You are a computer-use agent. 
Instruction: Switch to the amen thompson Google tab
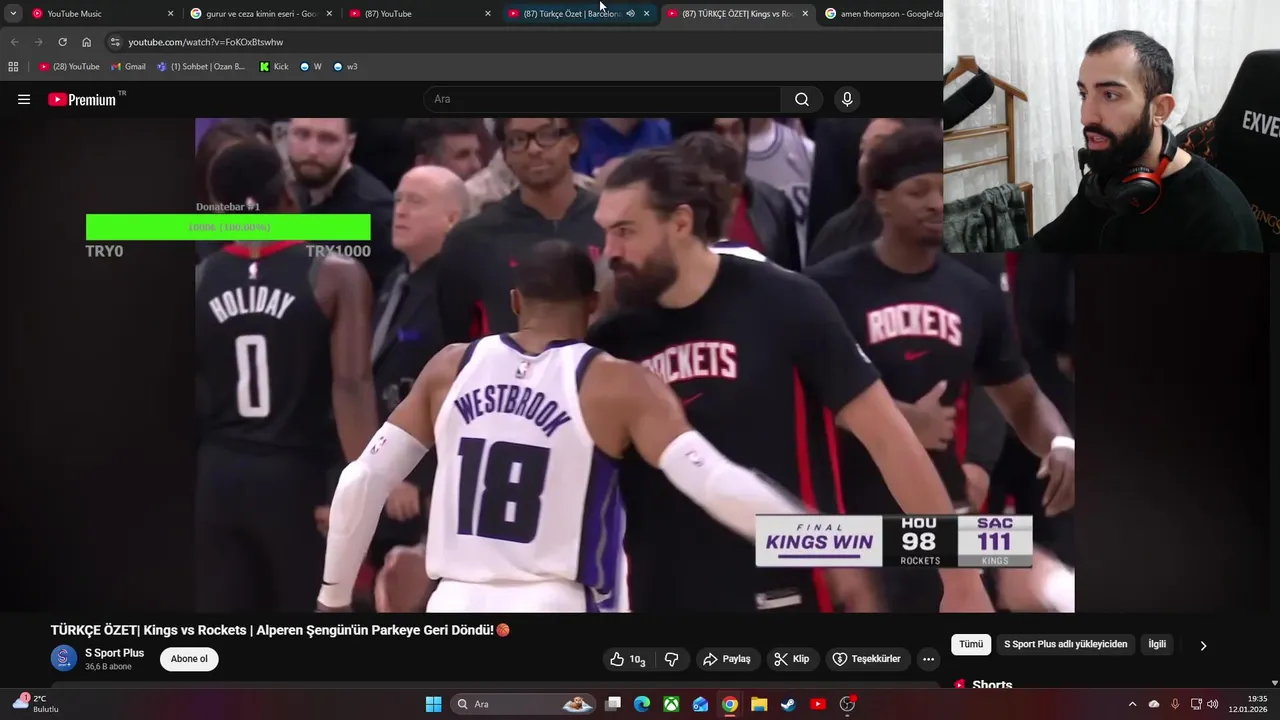coord(882,14)
